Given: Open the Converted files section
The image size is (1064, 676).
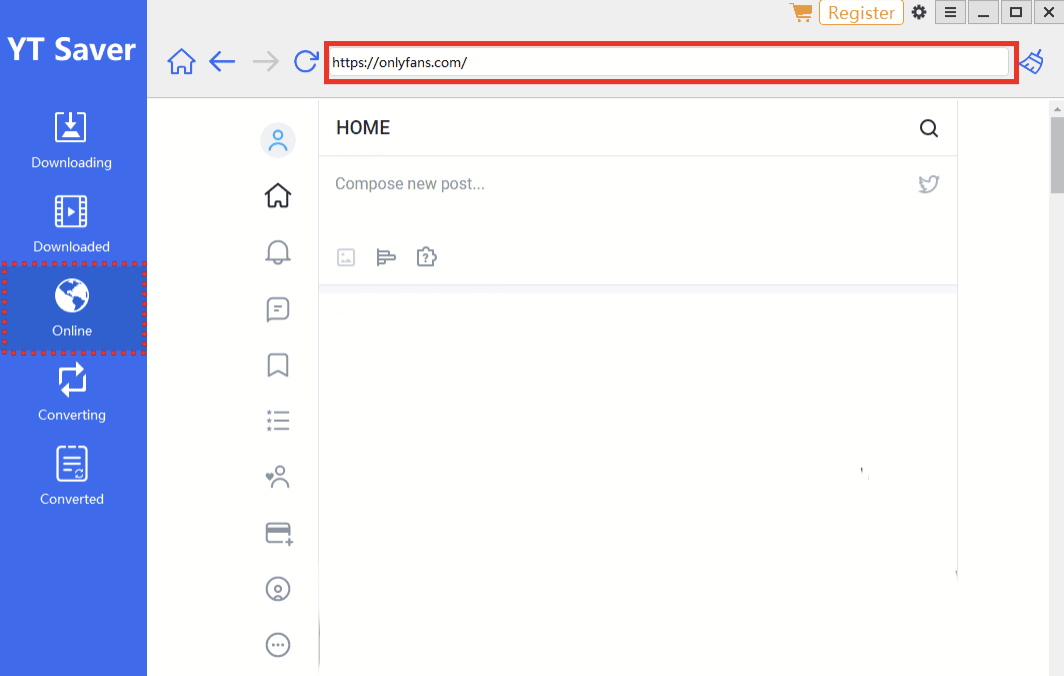Looking at the screenshot, I should (x=72, y=476).
